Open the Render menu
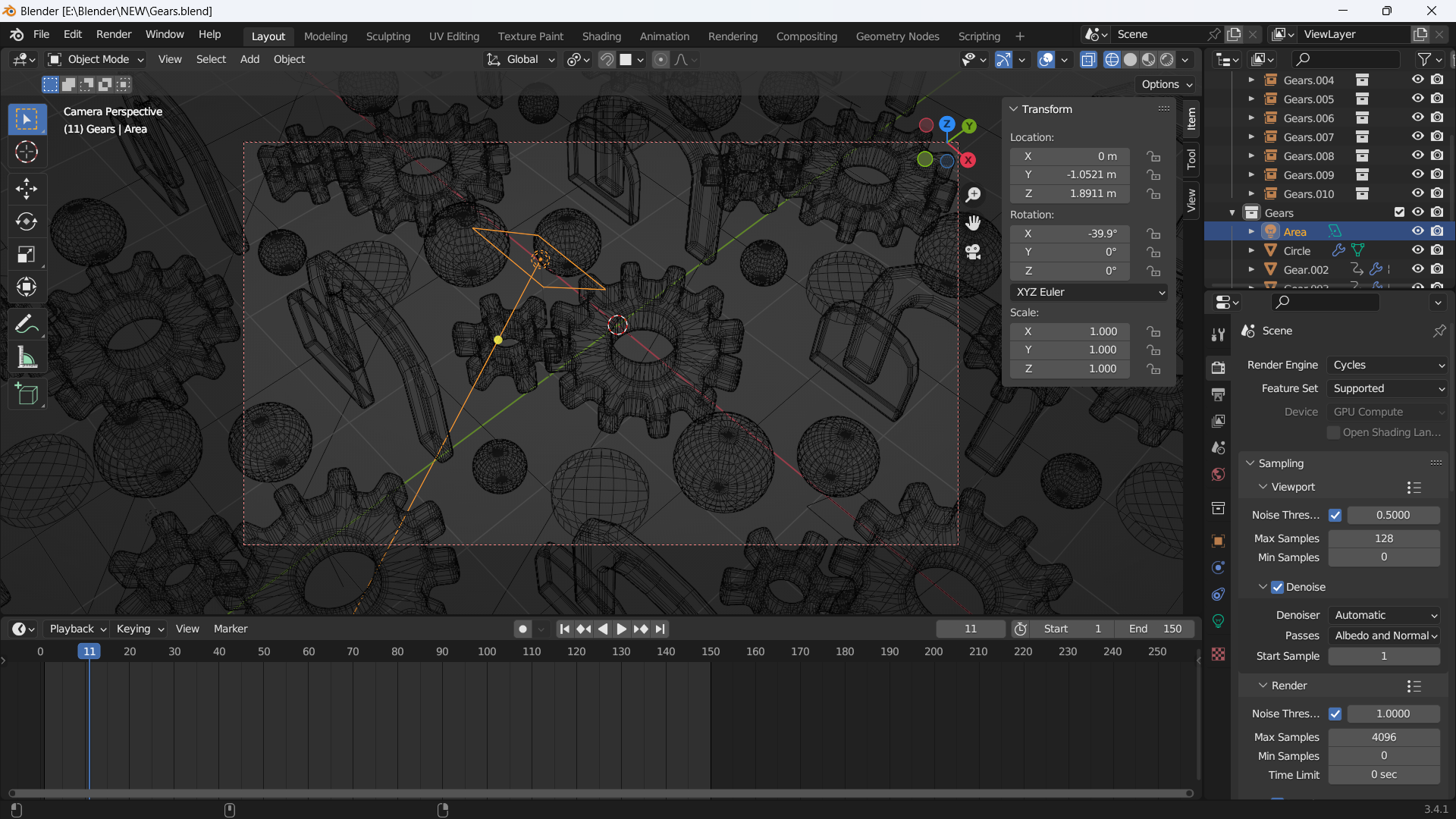Viewport: 1456px width, 819px height. point(114,35)
